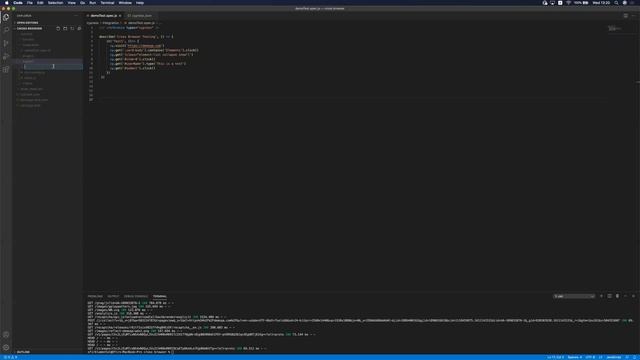The height and width of the screenshot is (360, 640).
Task: Collapse the CROSS-BROWSER folder section
Action: point(29,29)
